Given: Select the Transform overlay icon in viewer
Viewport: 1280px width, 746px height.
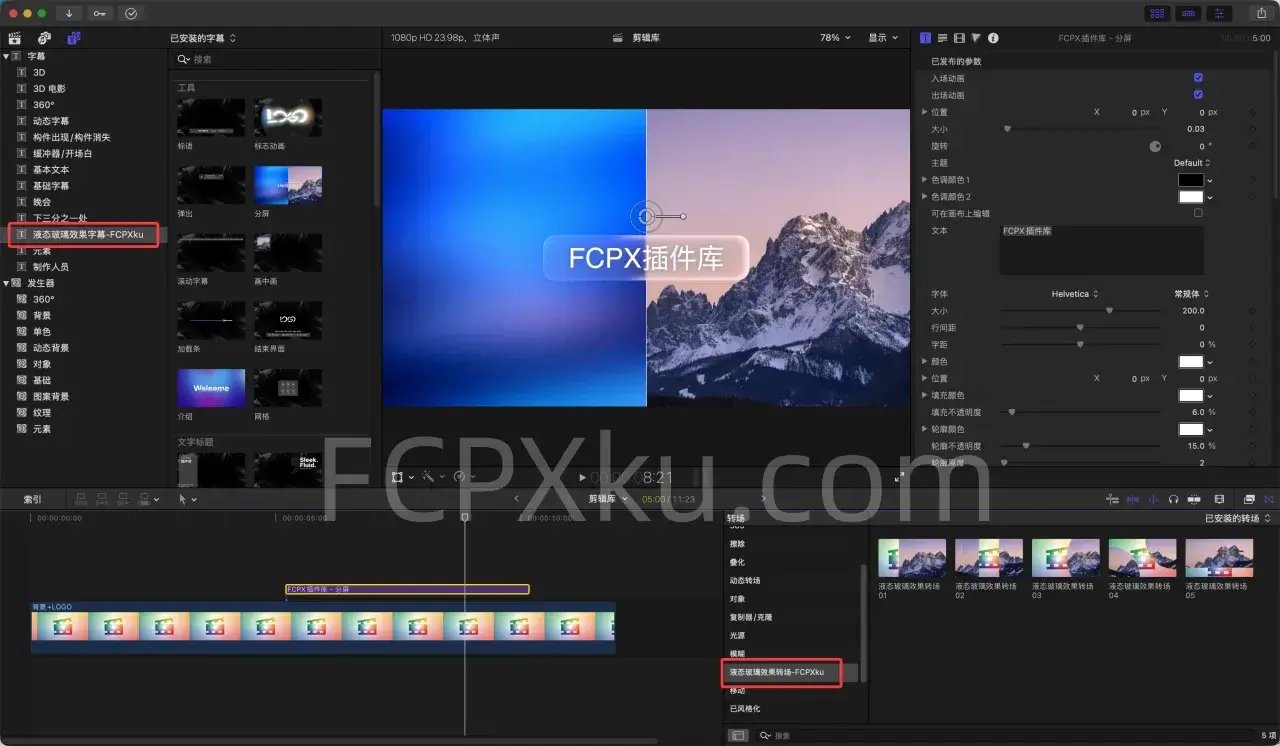Looking at the screenshot, I should coord(397,477).
